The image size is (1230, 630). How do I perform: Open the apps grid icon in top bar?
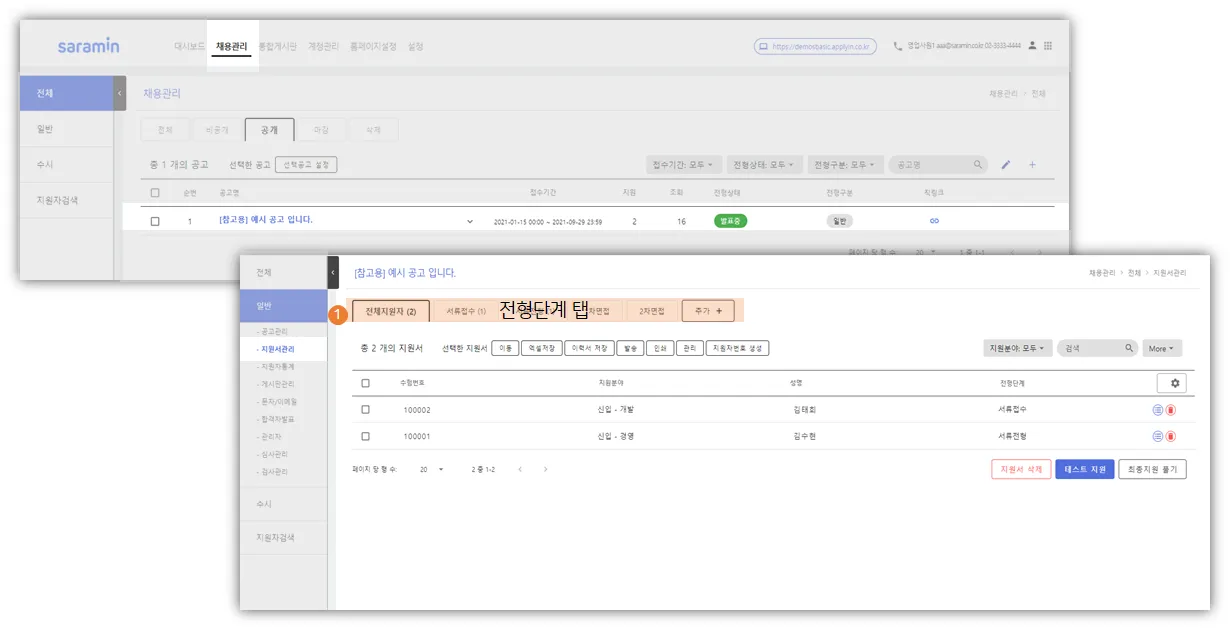point(1048,46)
